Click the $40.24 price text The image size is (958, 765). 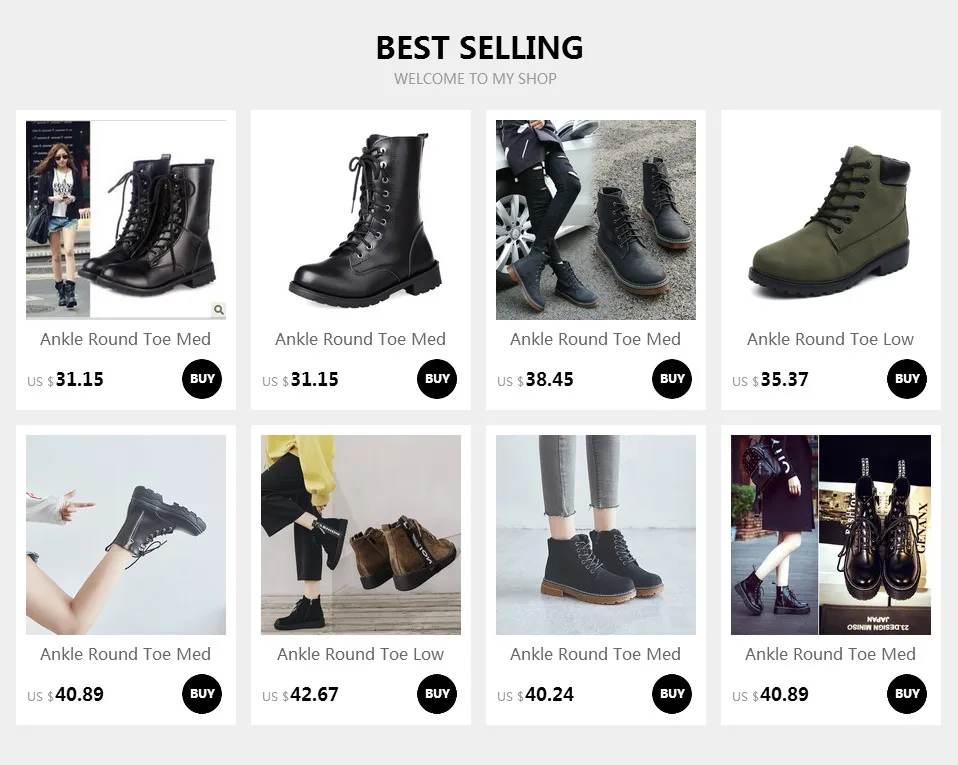[x=535, y=695]
